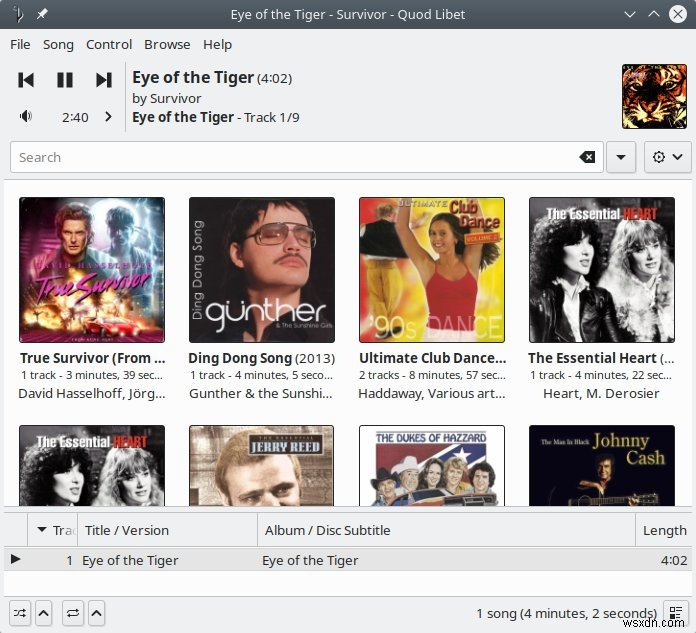
Task: Toggle the queue list icon in the status bar
Action: click(x=676, y=613)
